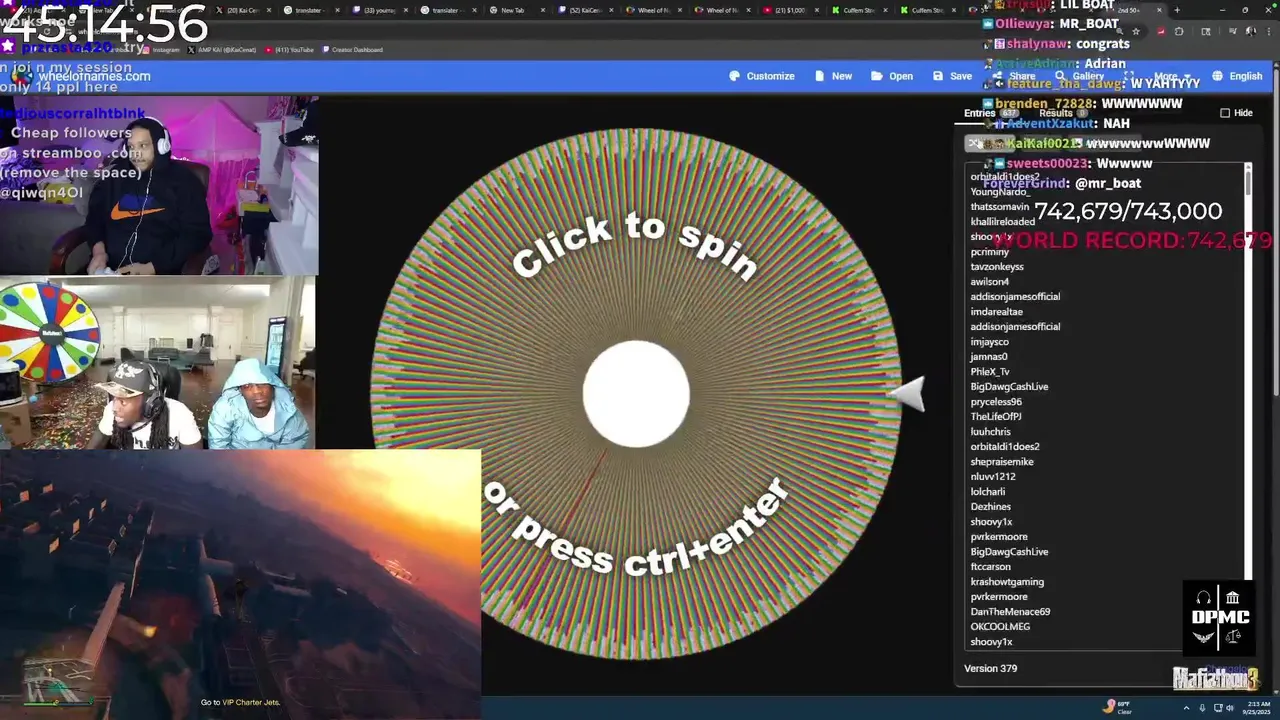Switch to the '(20) Kai Cenat' X tab
This screenshot has height=720, width=1280.
[243, 10]
